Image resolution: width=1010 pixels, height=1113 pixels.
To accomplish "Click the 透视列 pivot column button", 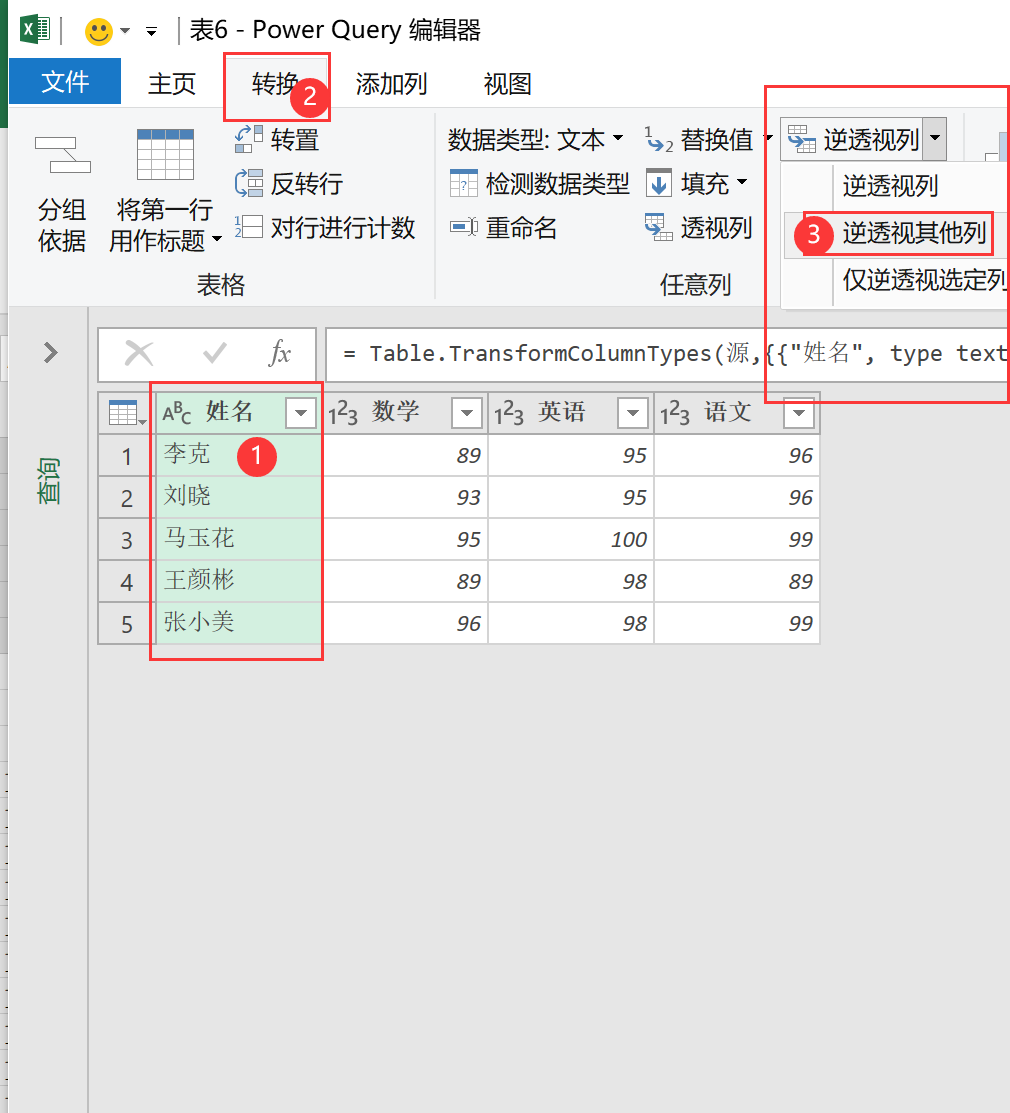I will pyautogui.click(x=698, y=228).
